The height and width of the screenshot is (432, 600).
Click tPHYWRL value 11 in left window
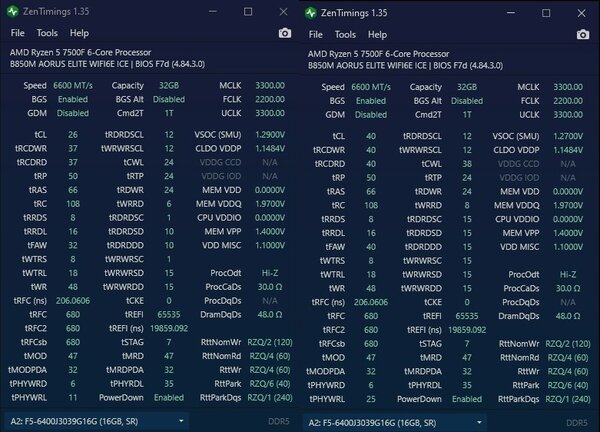73,398
